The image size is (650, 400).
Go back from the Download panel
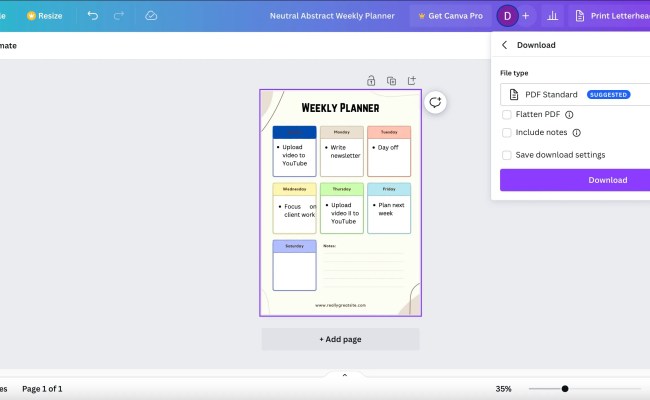click(x=504, y=45)
